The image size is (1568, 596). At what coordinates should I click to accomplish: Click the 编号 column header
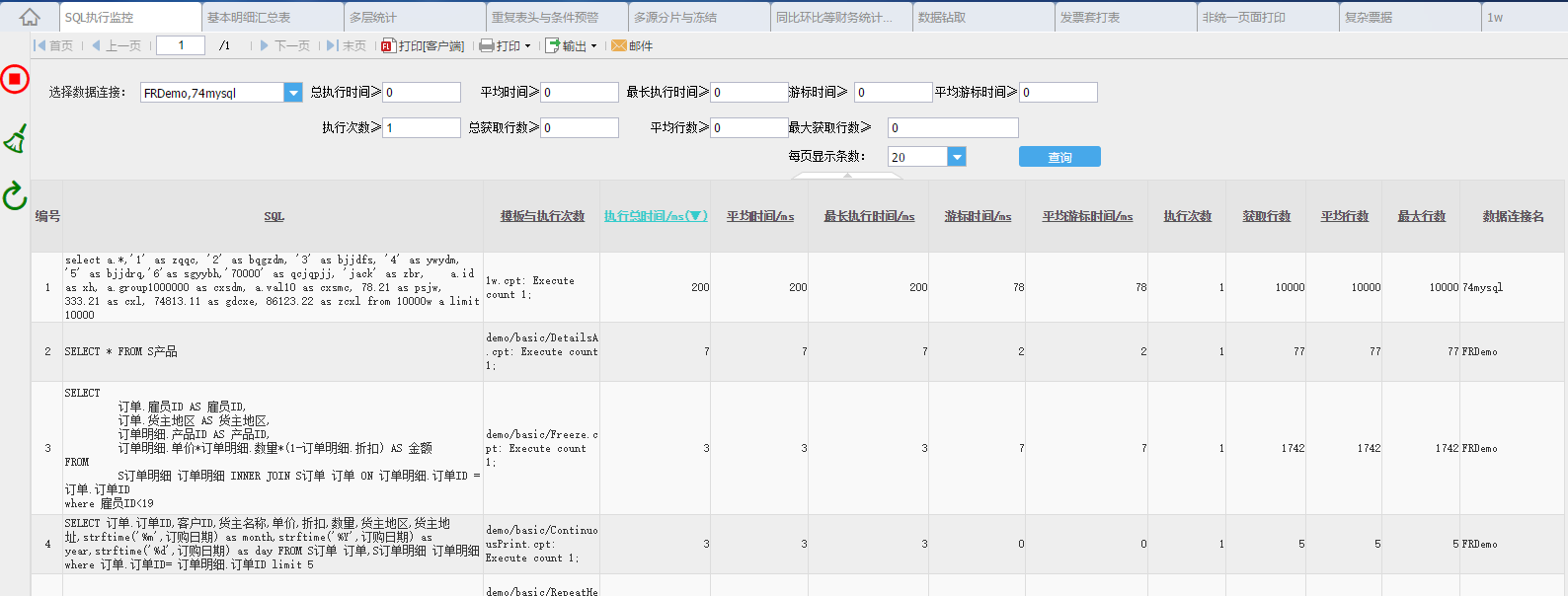pos(47,216)
